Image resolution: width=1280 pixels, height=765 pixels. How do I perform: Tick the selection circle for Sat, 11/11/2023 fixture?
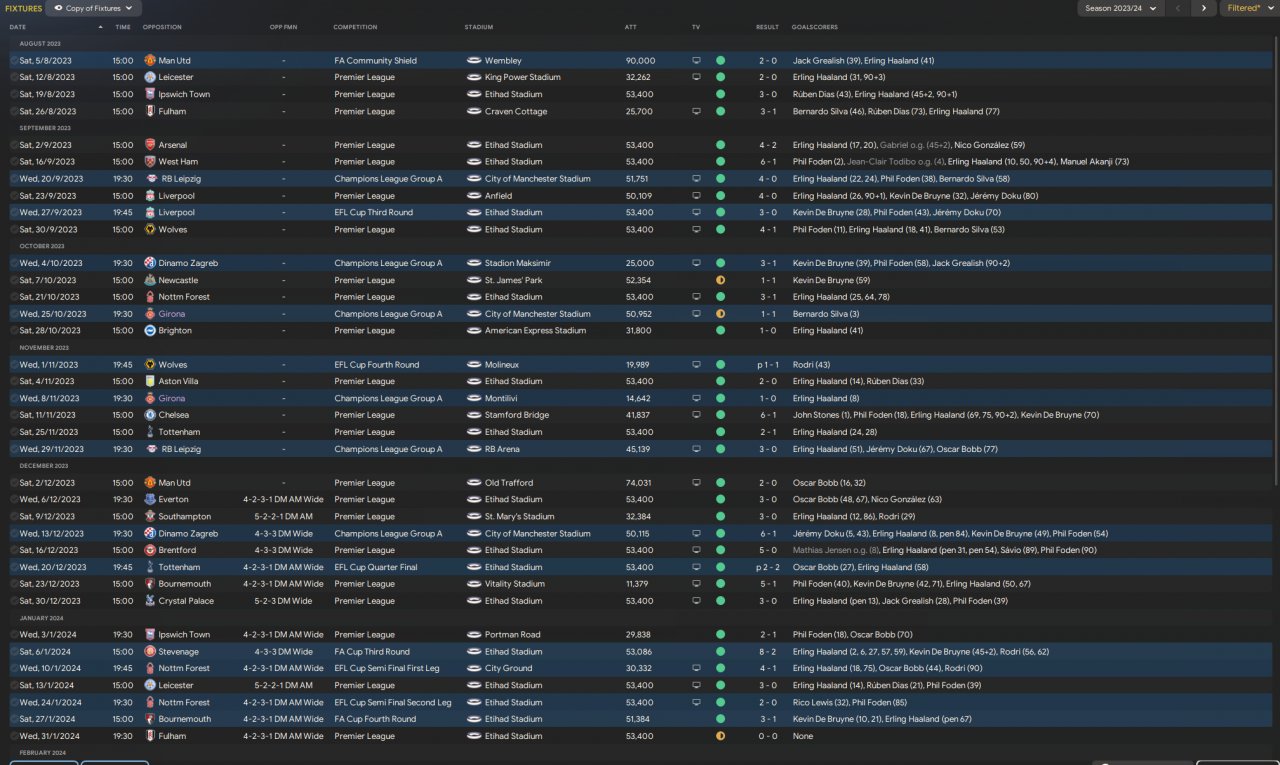(14, 415)
